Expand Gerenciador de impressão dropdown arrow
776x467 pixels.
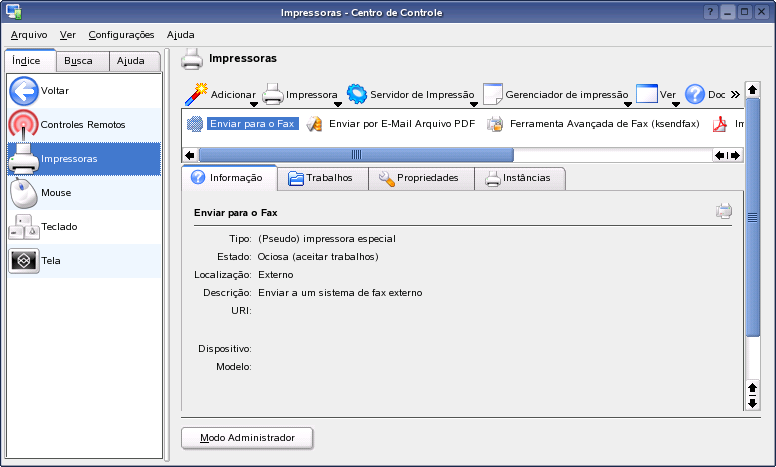click(x=628, y=104)
